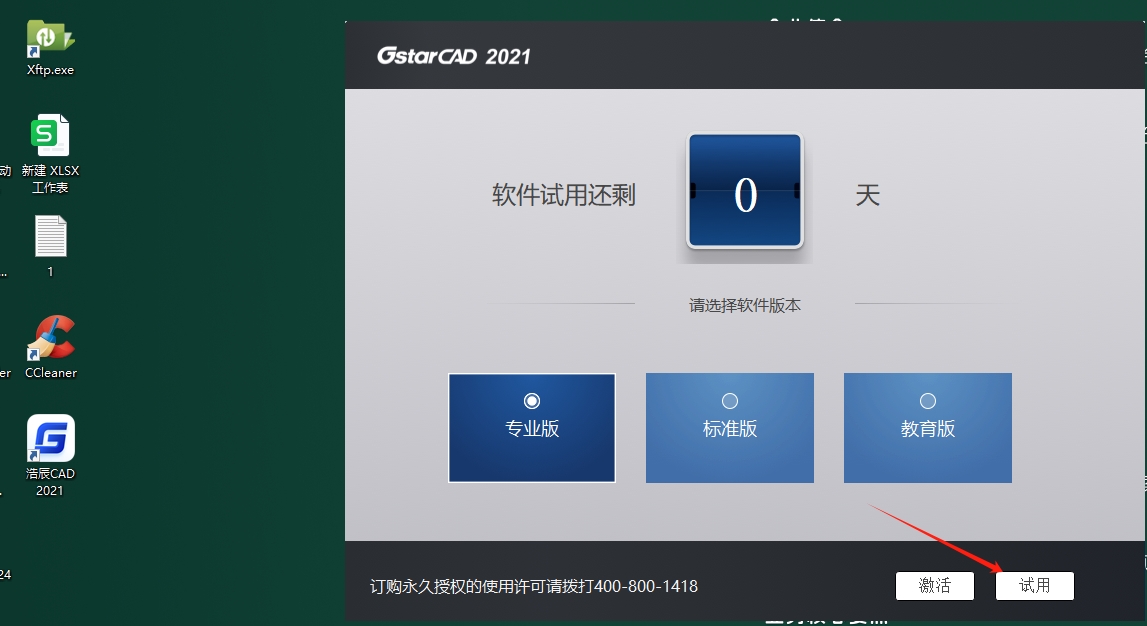The image size is (1147, 626).
Task: Click the blue trial days counter showing 0
Action: click(x=744, y=191)
